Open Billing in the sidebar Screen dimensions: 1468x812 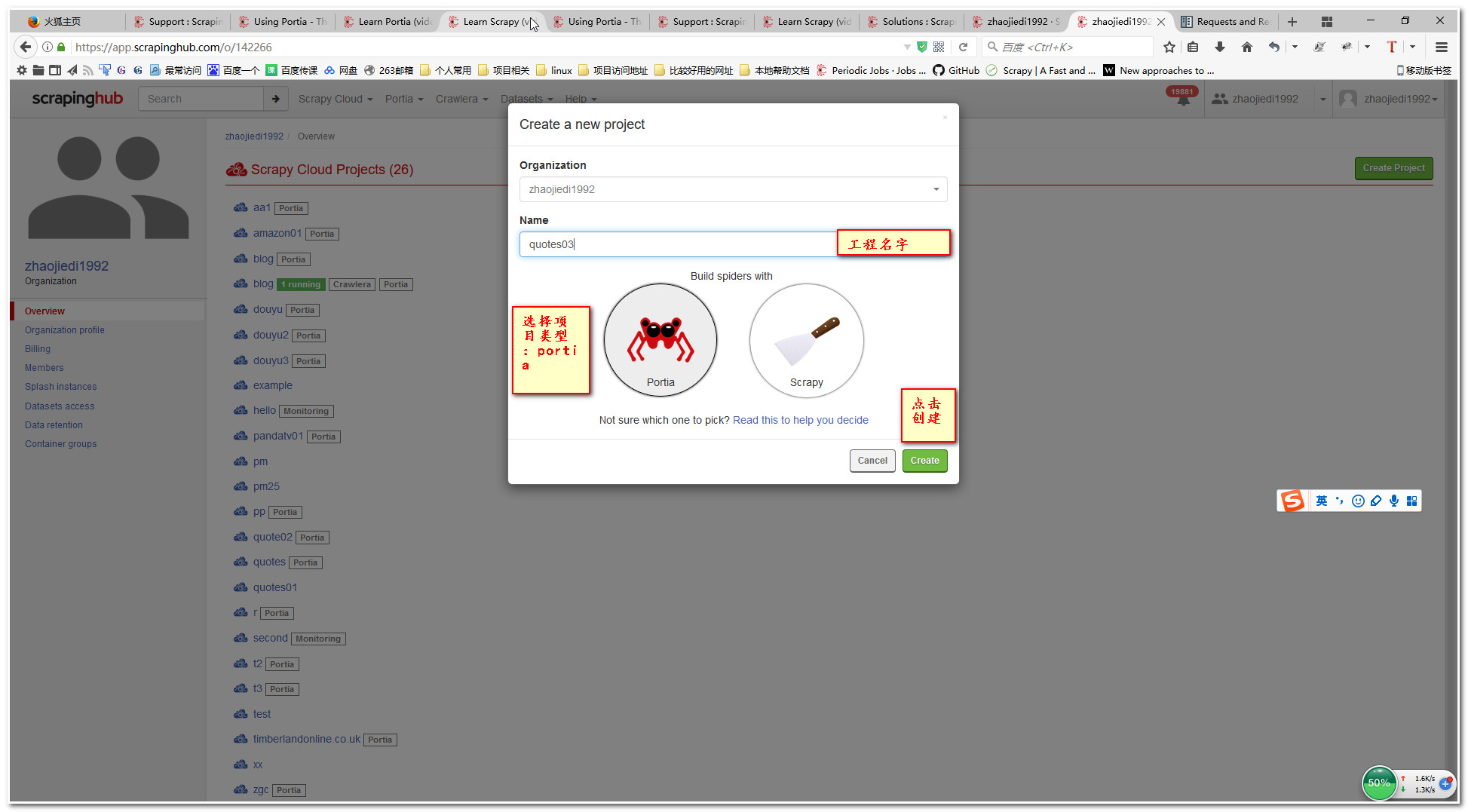(x=38, y=349)
